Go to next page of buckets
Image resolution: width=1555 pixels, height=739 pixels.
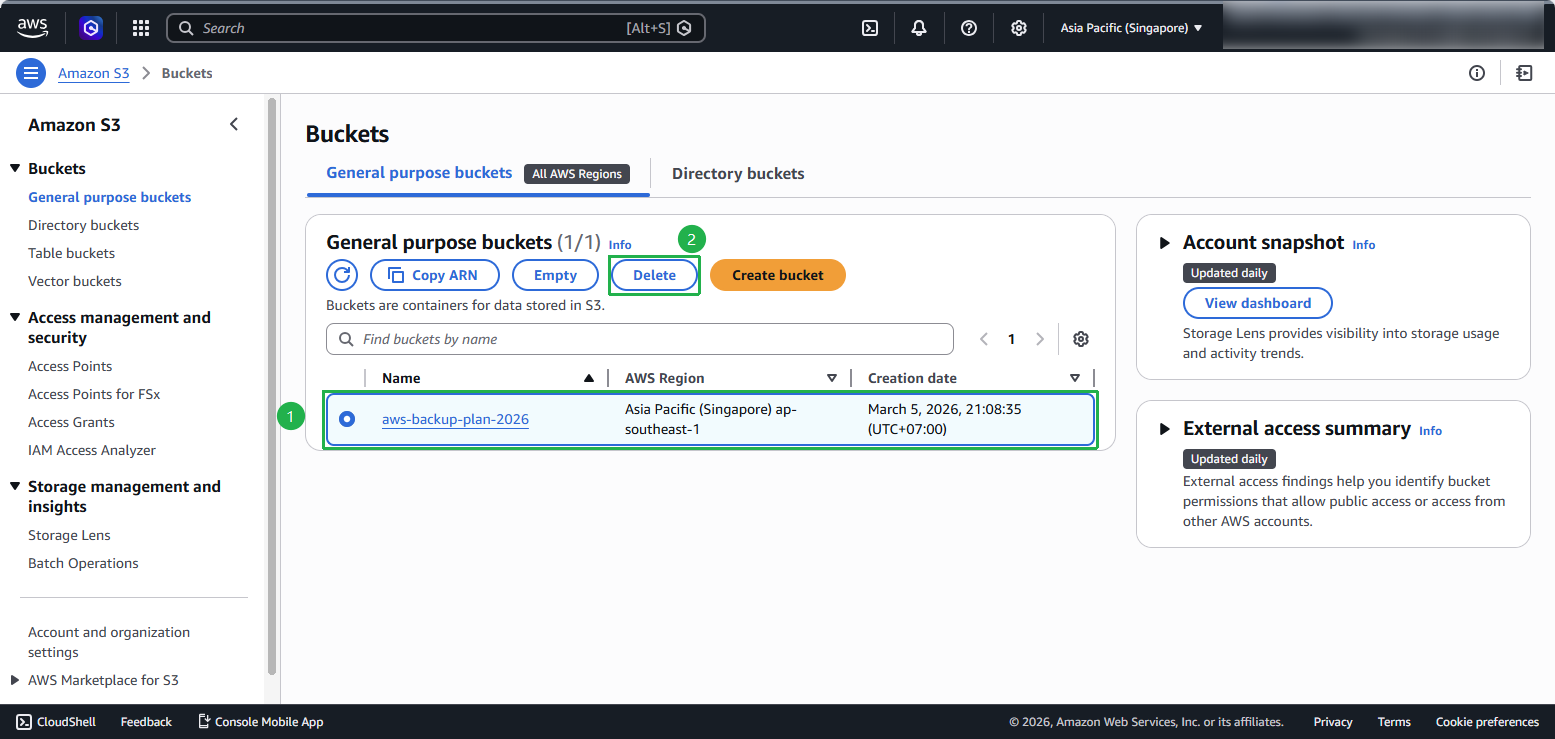1040,339
